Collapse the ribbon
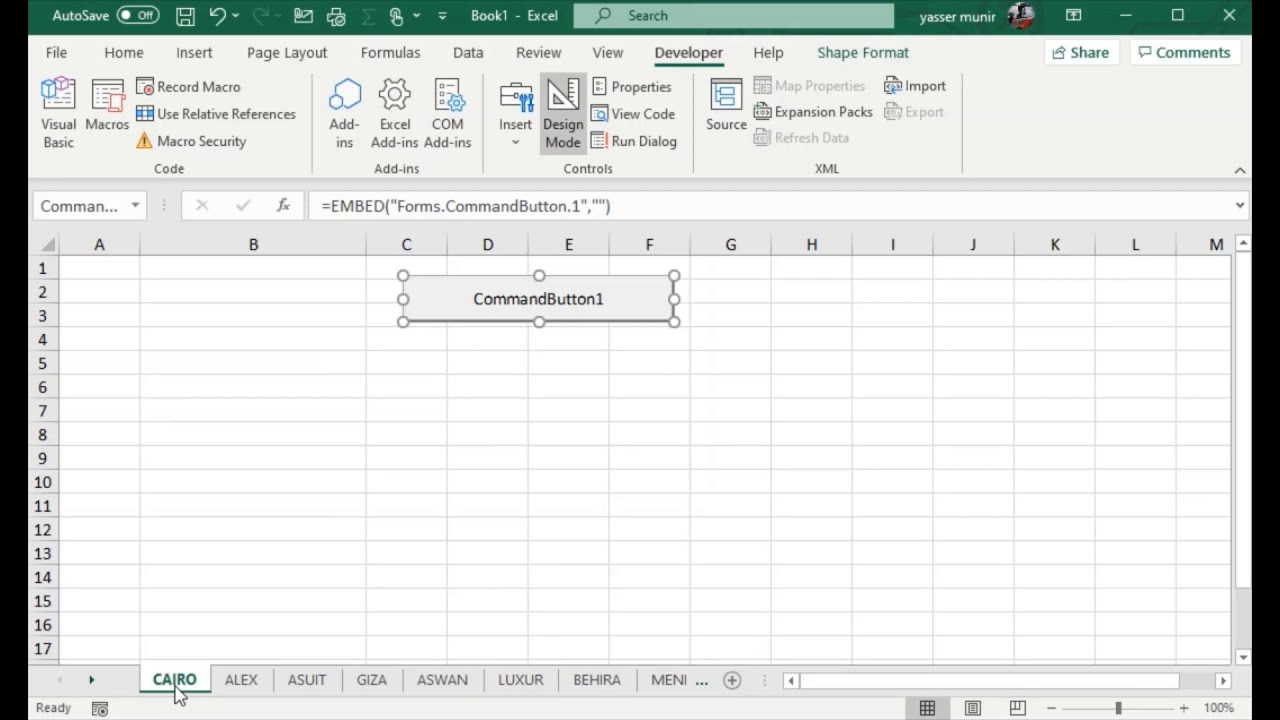Screen dimensions: 1280x720 click(x=1240, y=170)
